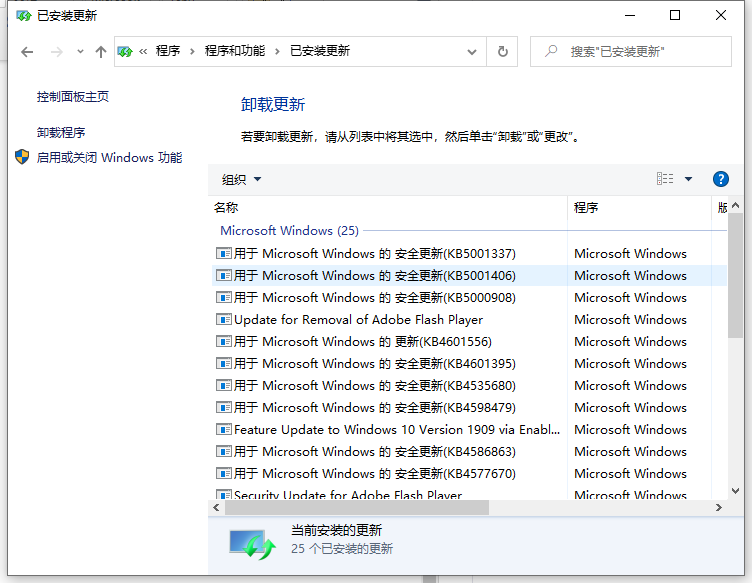Open the more view options dropdown arrow
Viewport: 752px width, 583px height.
pyautogui.click(x=689, y=179)
